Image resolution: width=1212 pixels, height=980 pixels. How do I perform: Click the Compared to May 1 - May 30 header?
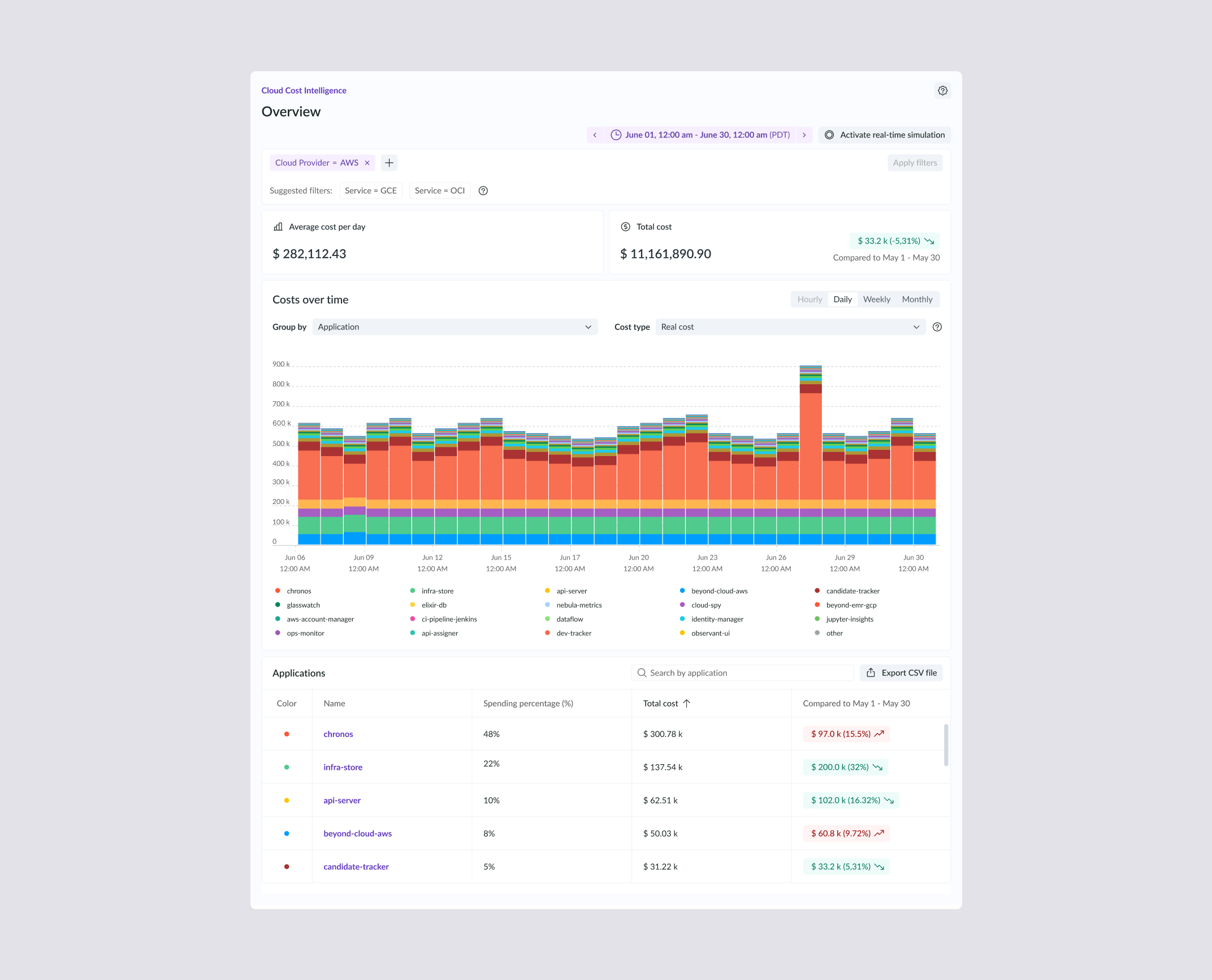coord(856,704)
